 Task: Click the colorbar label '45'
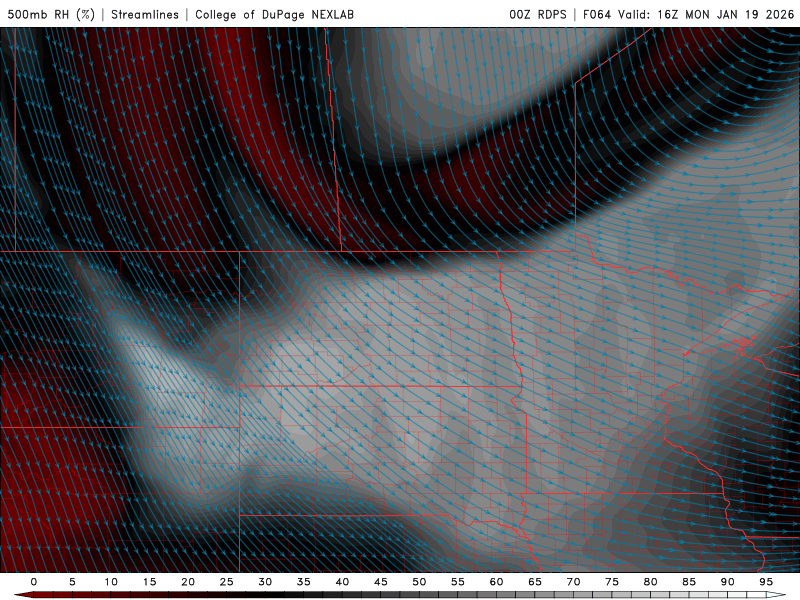pos(381,582)
